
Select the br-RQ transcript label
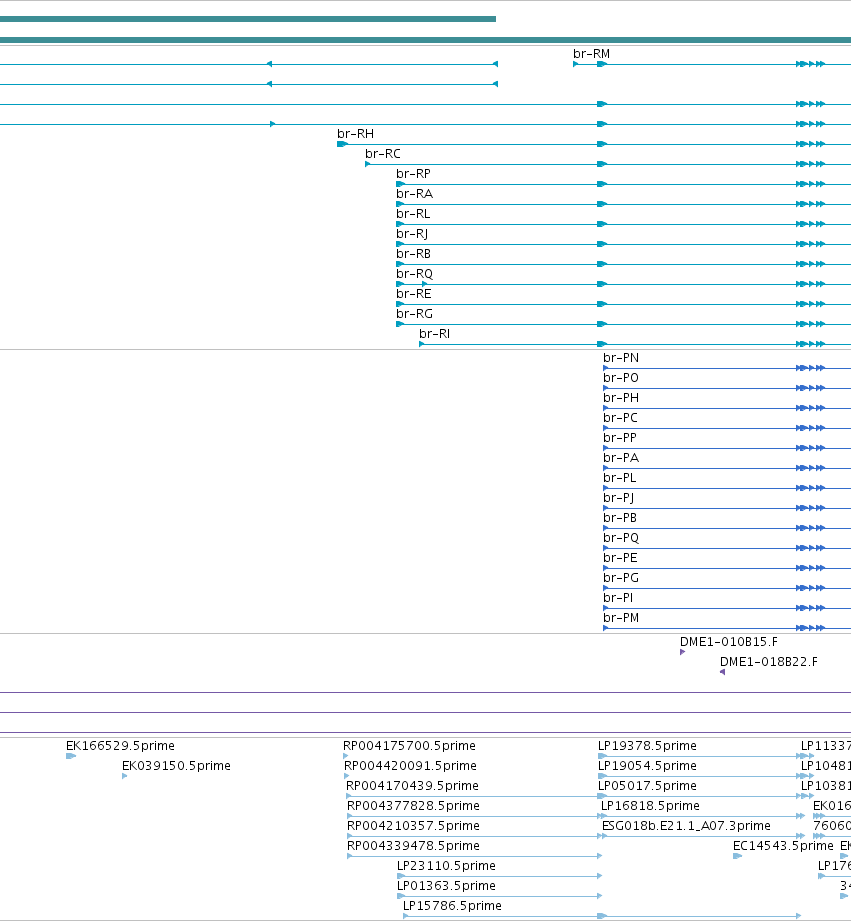[415, 274]
